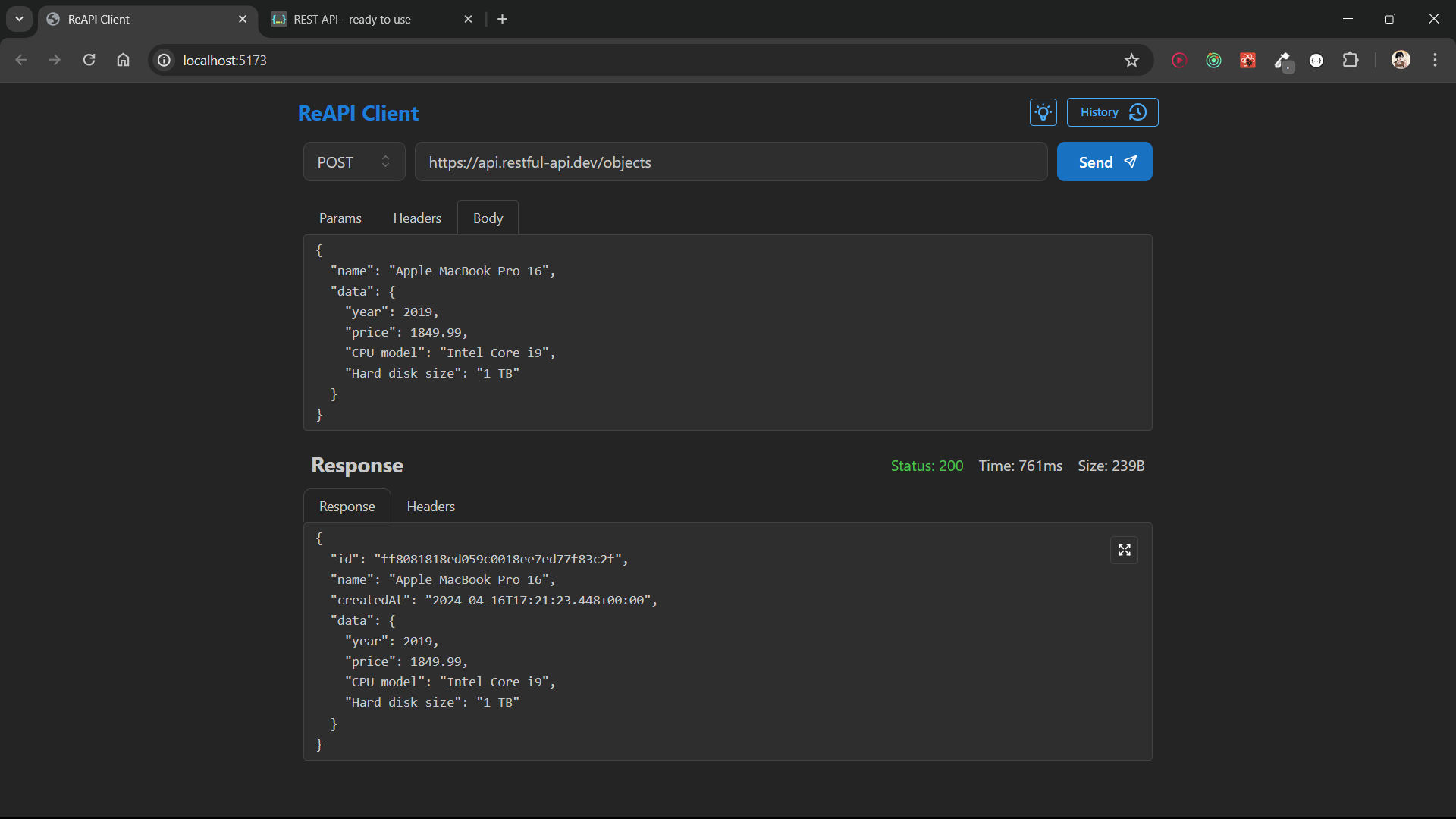The height and width of the screenshot is (819, 1456).
Task: Click the Status: 200 indicator
Action: point(927,466)
